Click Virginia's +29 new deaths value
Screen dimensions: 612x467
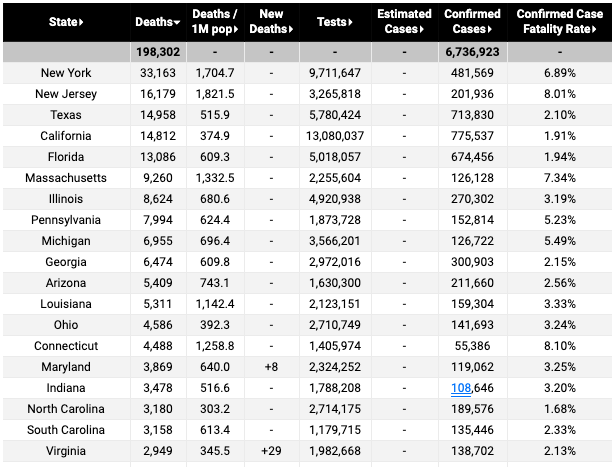271,451
